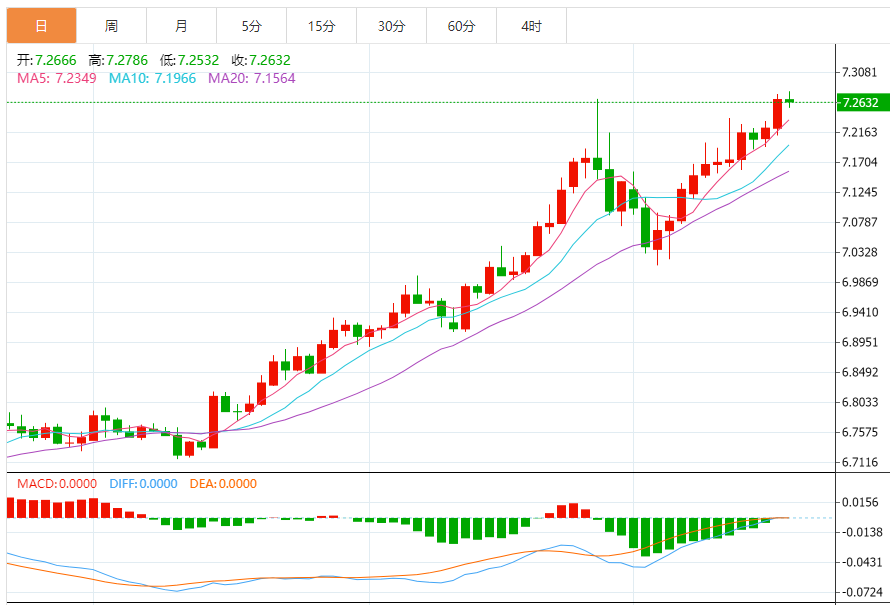This screenshot has width=890, height=605.
Task: Click the high price 高:7.2786
Action: click(118, 60)
